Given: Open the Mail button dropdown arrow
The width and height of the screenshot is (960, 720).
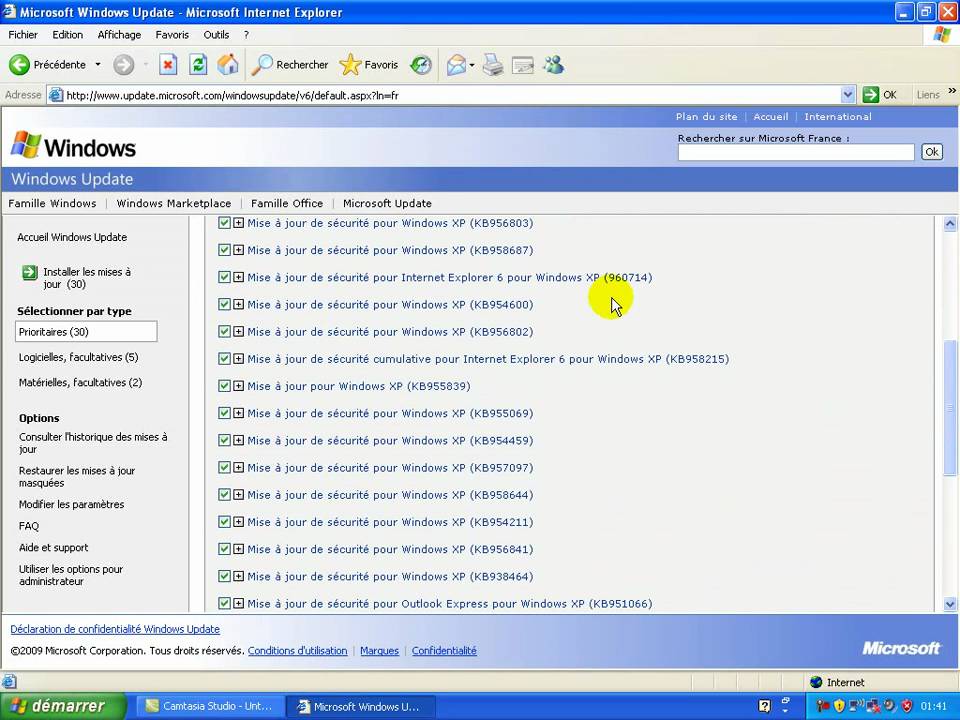Looking at the screenshot, I should coord(471,65).
